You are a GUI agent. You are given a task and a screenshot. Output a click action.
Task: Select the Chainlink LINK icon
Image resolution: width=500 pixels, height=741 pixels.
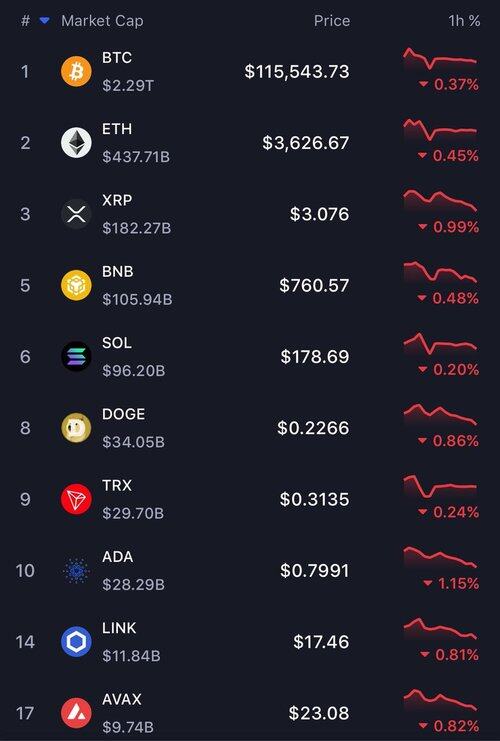(76, 642)
